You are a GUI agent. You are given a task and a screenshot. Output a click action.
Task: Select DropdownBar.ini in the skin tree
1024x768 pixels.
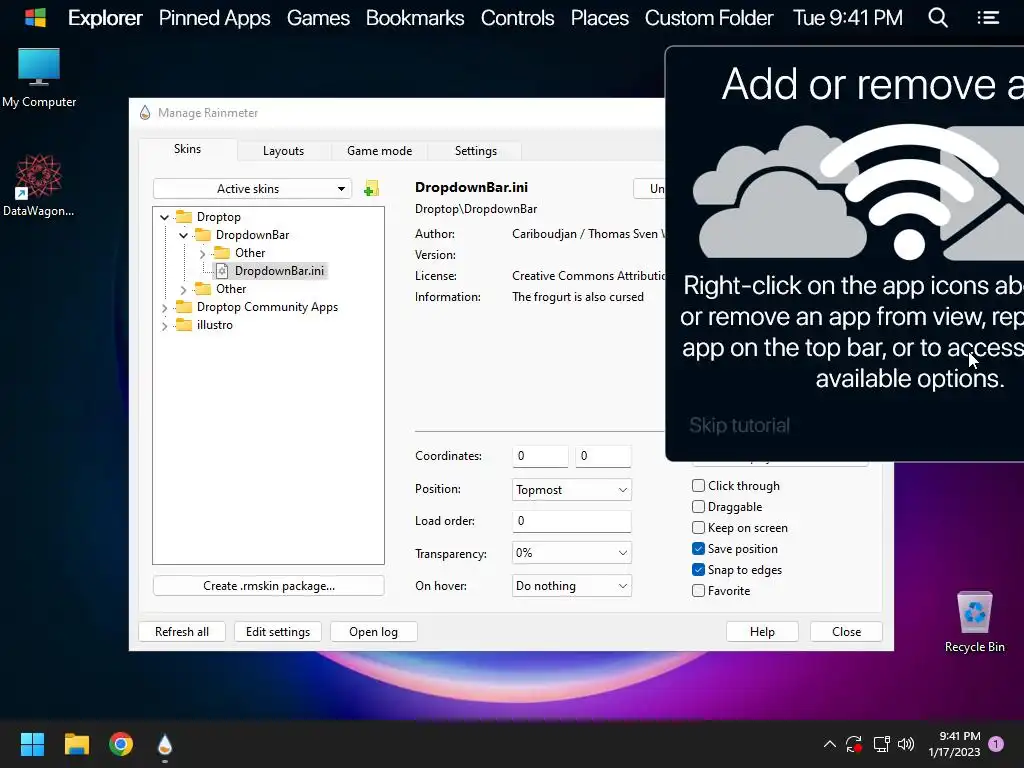[x=279, y=271]
